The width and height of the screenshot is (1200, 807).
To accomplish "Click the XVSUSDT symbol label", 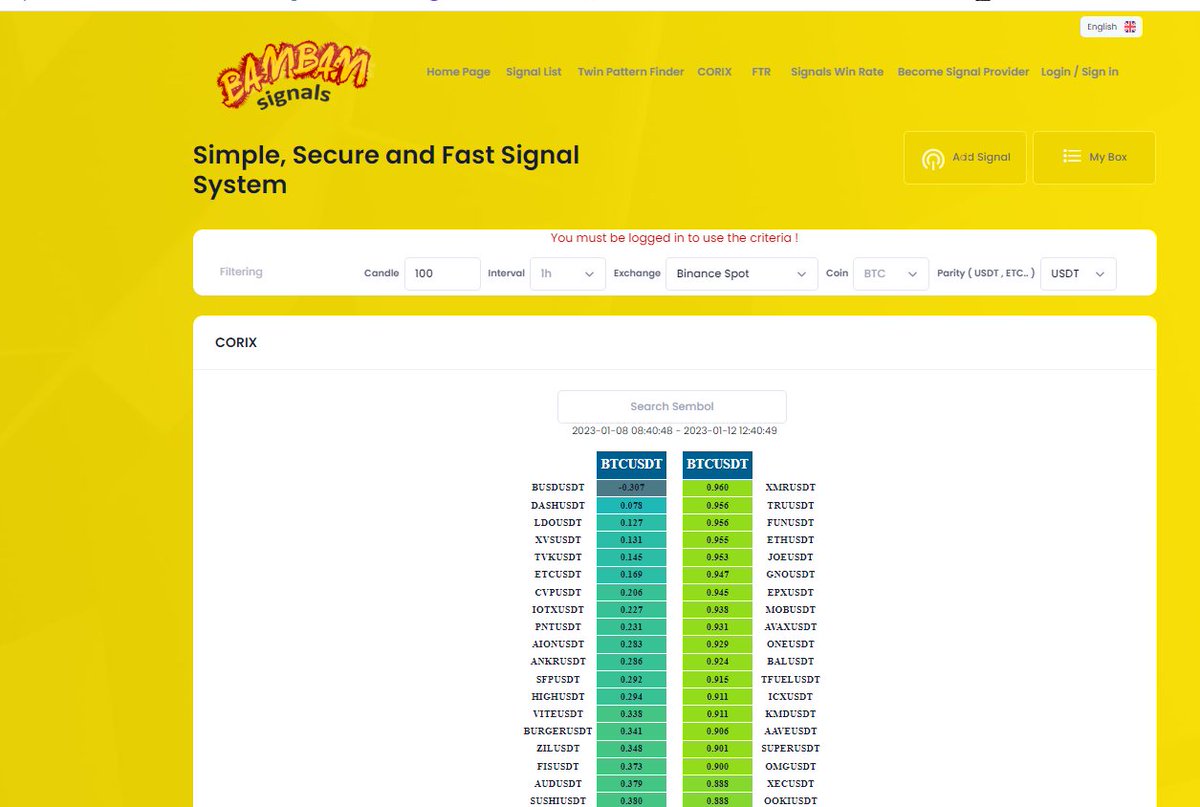I will click(560, 540).
